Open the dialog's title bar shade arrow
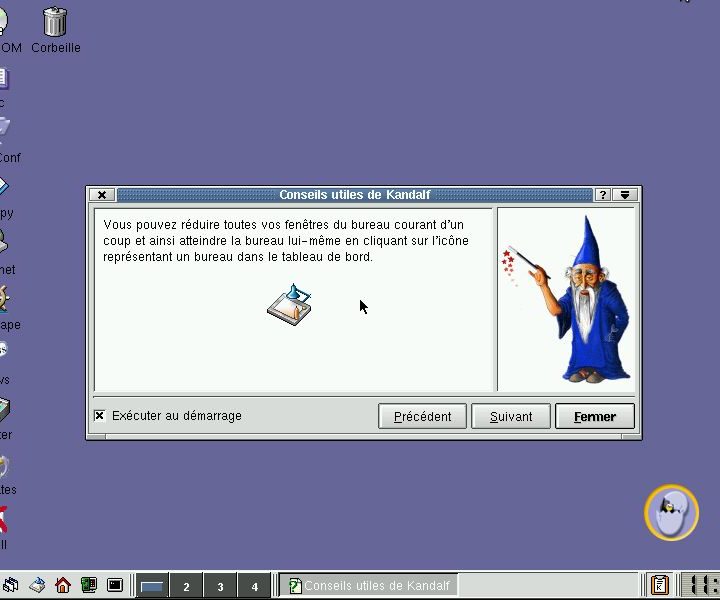 pyautogui.click(x=625, y=195)
